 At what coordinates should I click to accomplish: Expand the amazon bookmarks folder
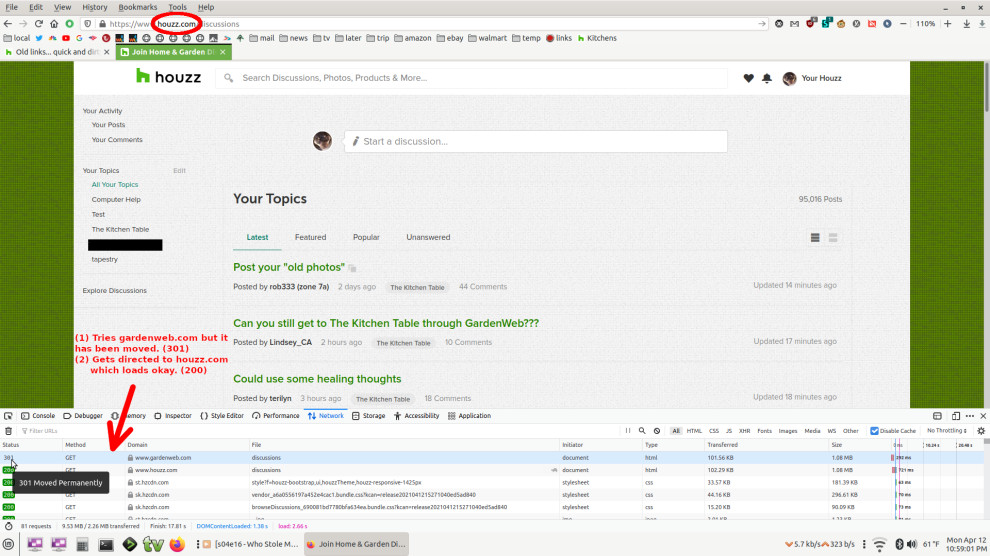pos(412,38)
